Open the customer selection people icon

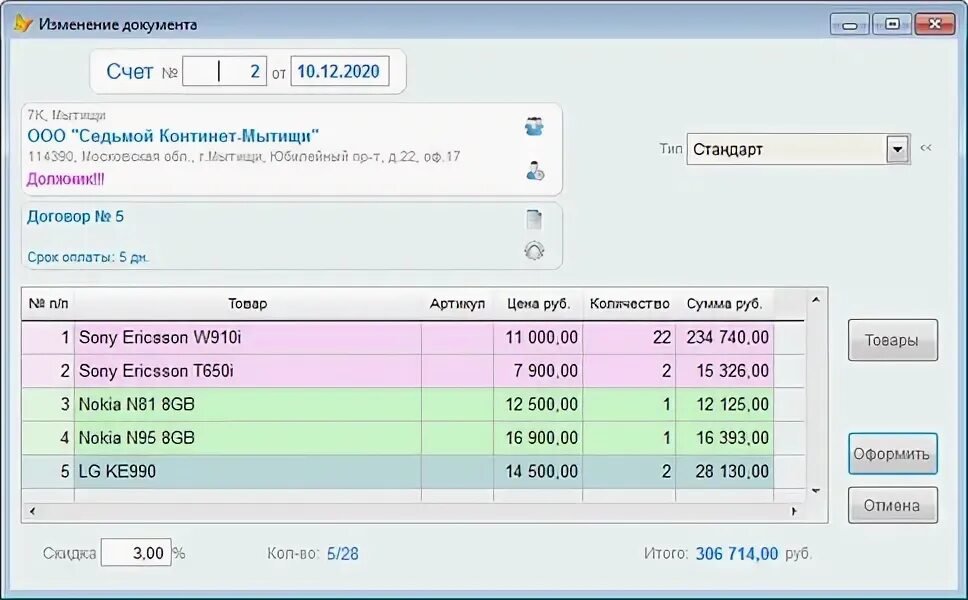coord(534,127)
